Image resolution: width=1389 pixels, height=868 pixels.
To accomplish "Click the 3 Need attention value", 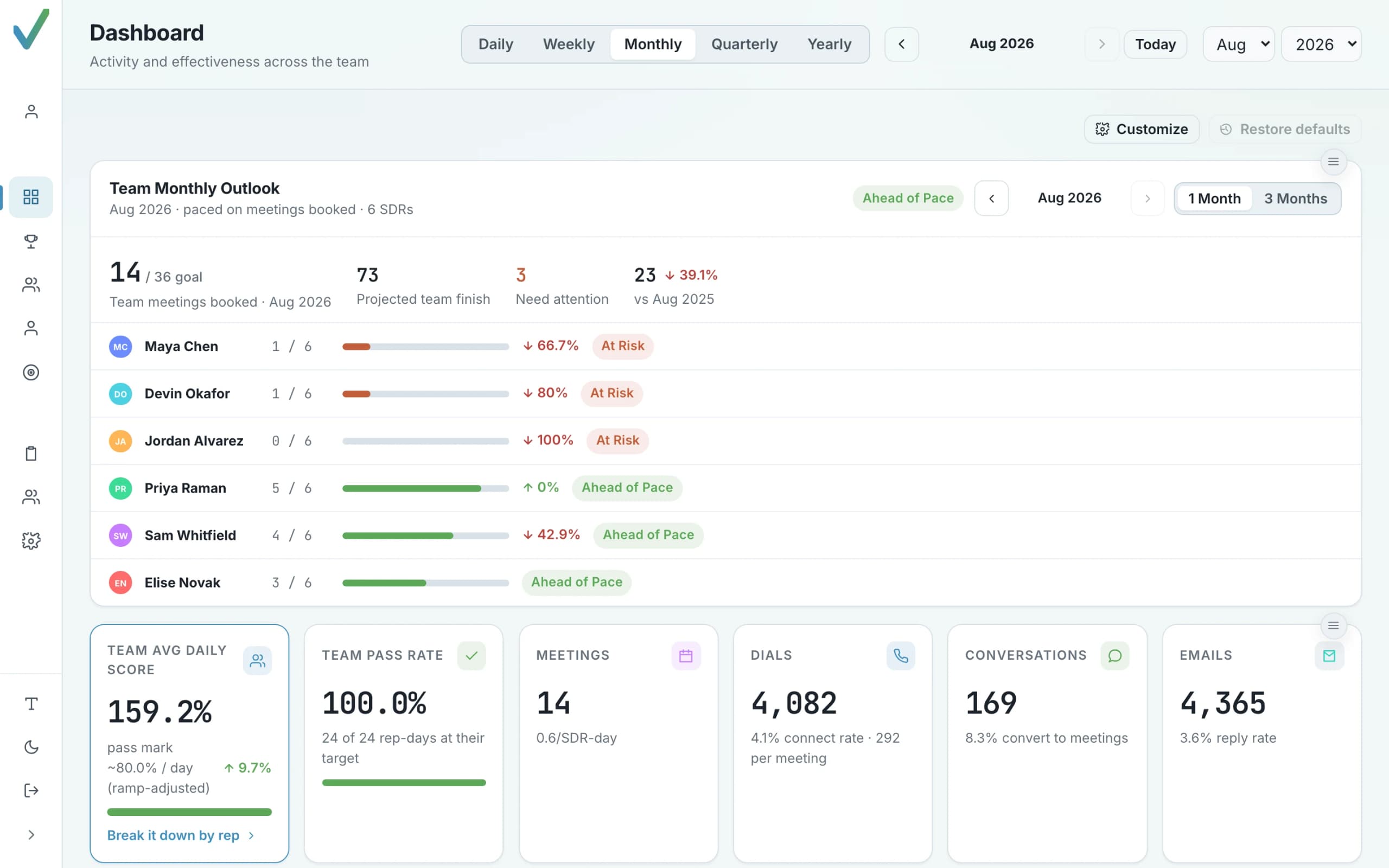I will pos(520,275).
